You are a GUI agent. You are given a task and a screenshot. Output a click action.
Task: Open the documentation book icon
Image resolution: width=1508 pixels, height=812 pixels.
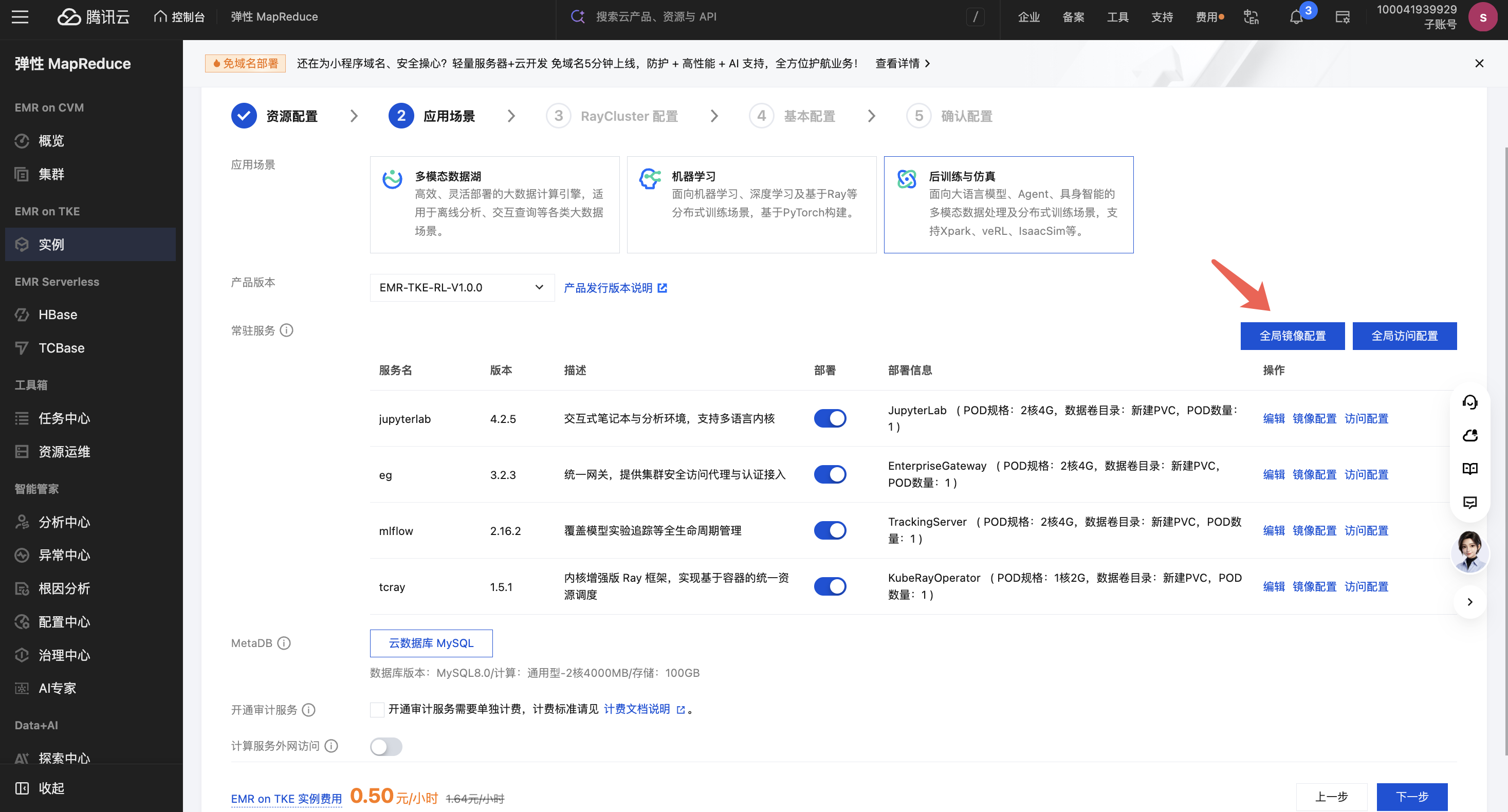point(1470,468)
